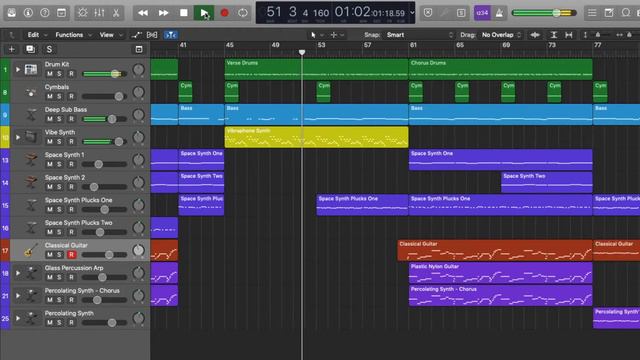The width and height of the screenshot is (640, 360).
Task: Stop playback
Action: coord(184,13)
